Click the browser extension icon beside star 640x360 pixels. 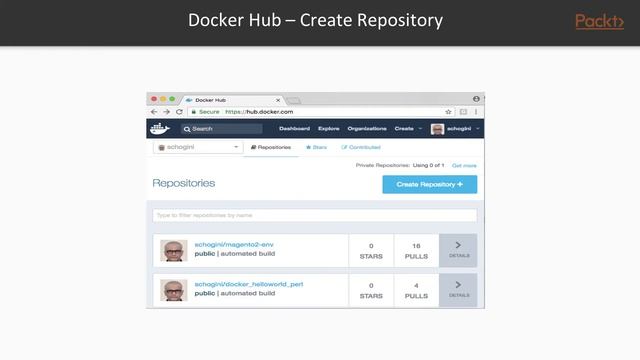pyautogui.click(x=463, y=111)
